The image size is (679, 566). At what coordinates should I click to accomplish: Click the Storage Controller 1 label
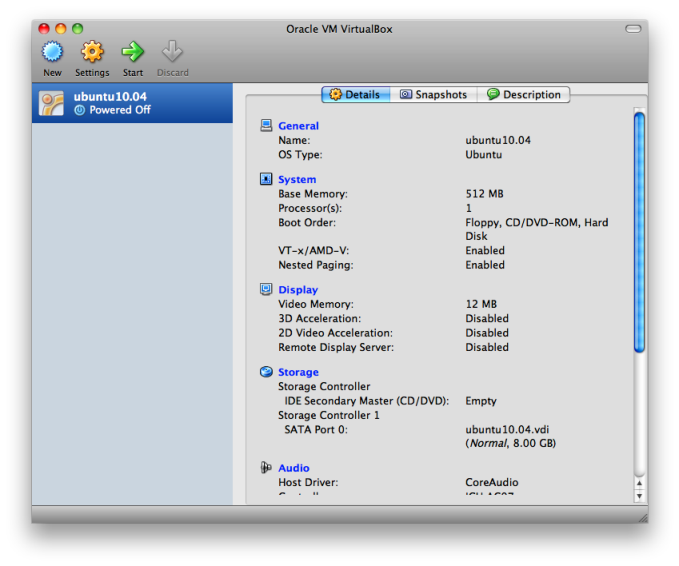point(329,415)
